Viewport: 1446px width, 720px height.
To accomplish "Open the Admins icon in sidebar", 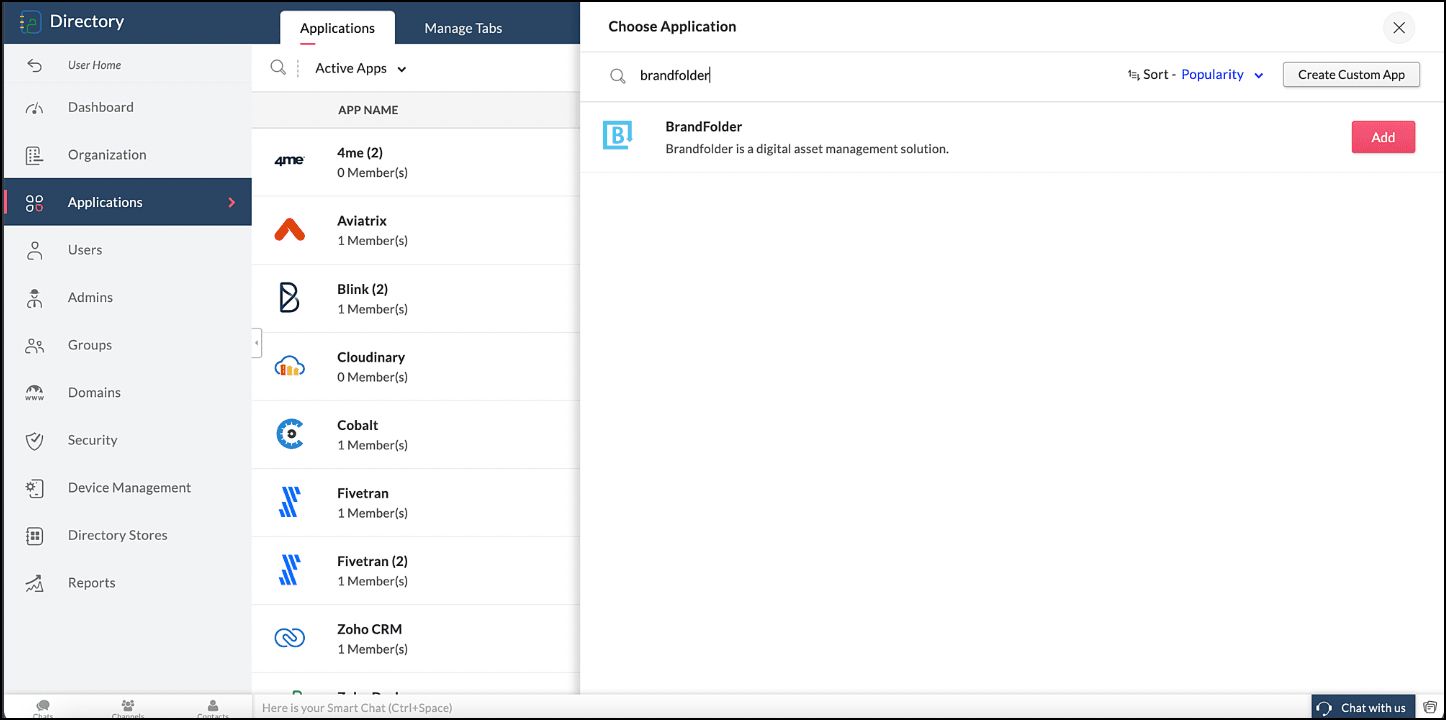I will click(34, 298).
